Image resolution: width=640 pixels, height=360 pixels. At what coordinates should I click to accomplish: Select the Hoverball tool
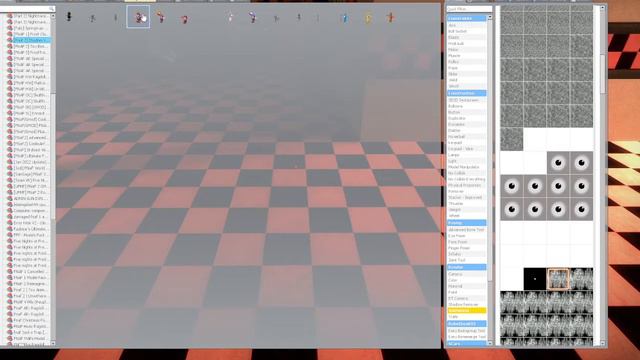click(x=467, y=137)
